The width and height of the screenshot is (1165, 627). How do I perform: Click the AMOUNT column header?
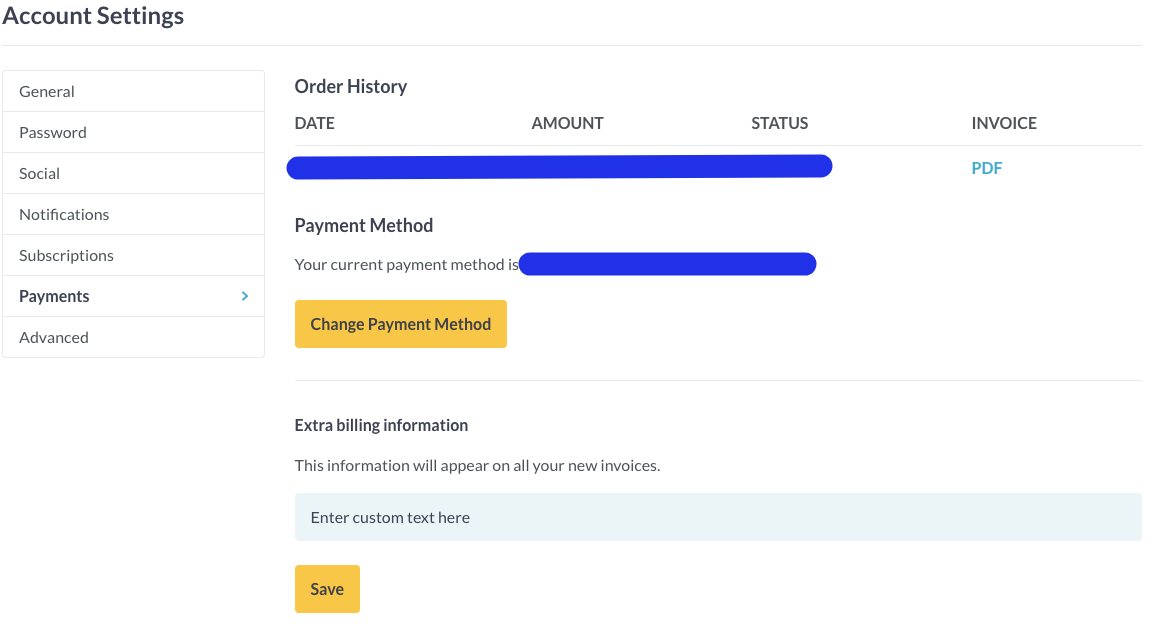[567, 123]
